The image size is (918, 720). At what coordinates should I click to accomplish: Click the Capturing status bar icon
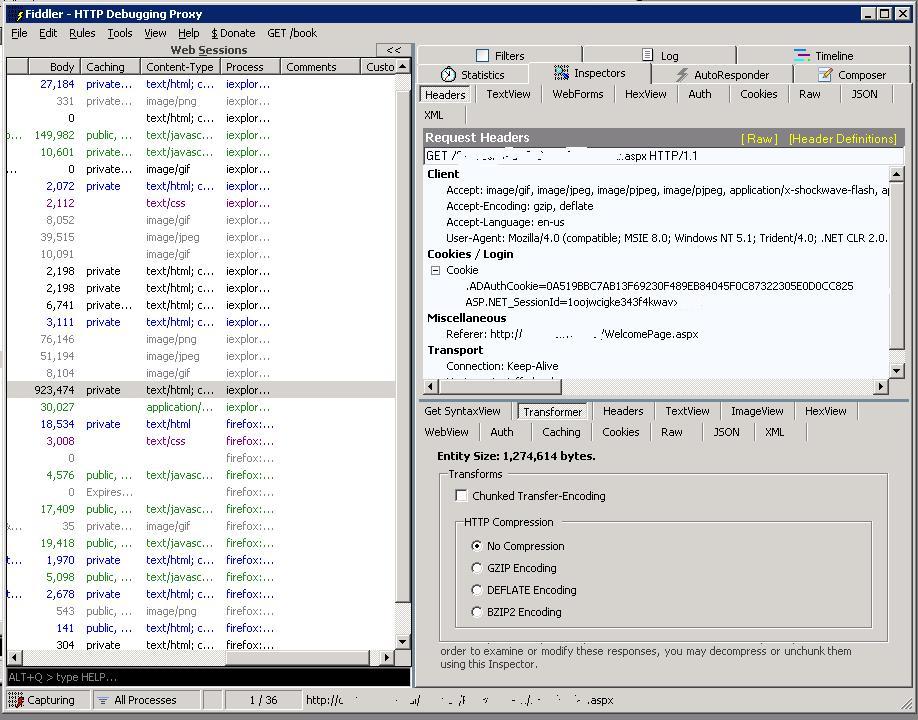[16, 700]
